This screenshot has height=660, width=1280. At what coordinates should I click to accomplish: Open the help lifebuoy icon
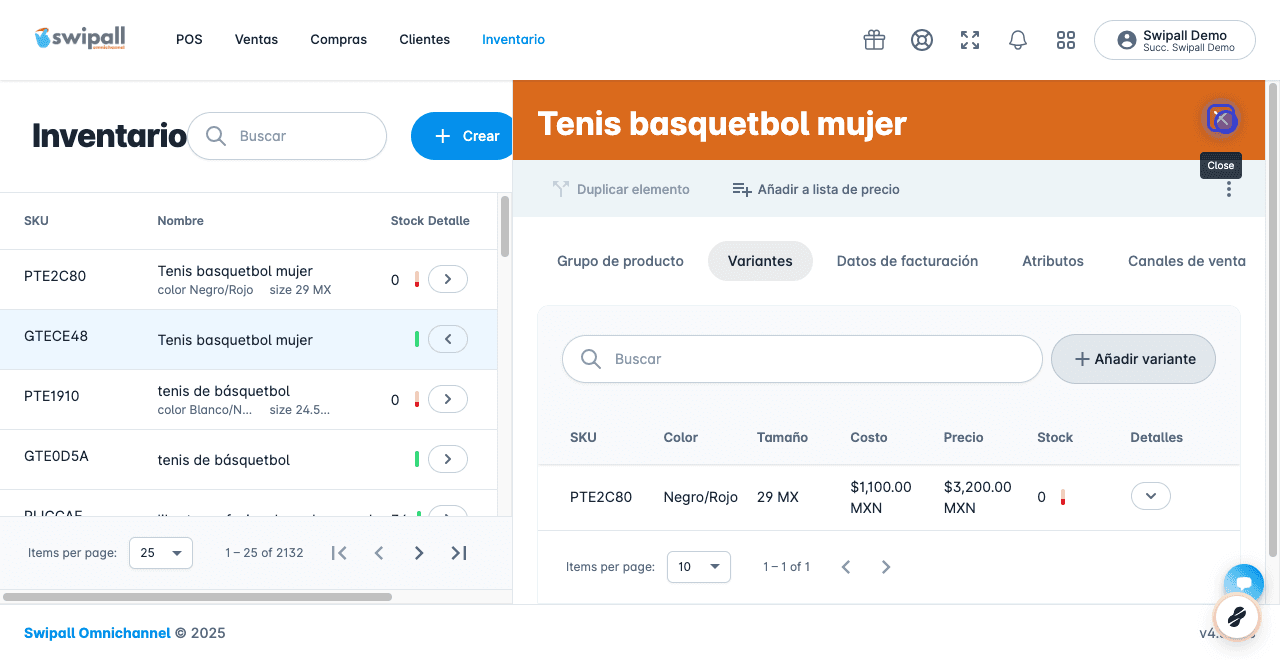point(922,40)
